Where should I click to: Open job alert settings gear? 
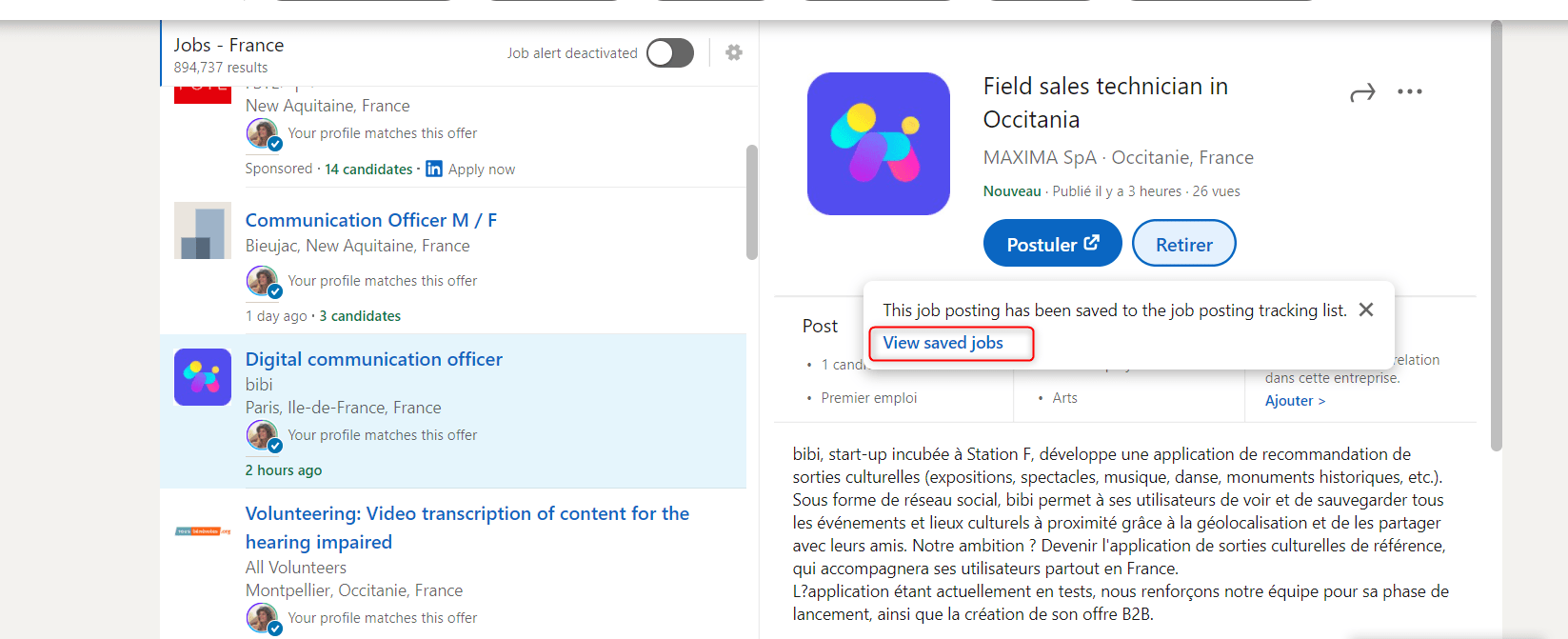(x=733, y=52)
